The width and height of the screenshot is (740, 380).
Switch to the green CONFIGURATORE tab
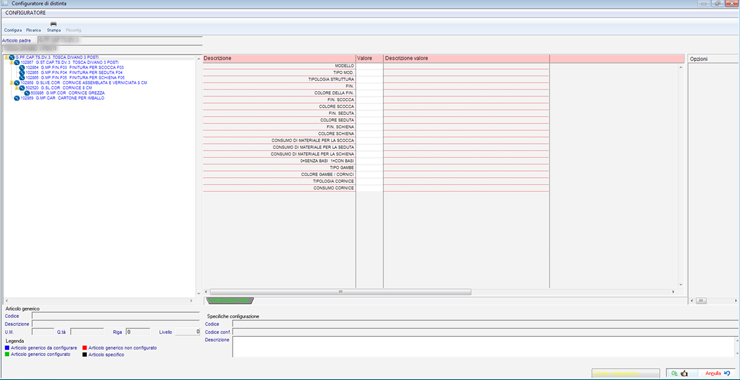click(230, 300)
